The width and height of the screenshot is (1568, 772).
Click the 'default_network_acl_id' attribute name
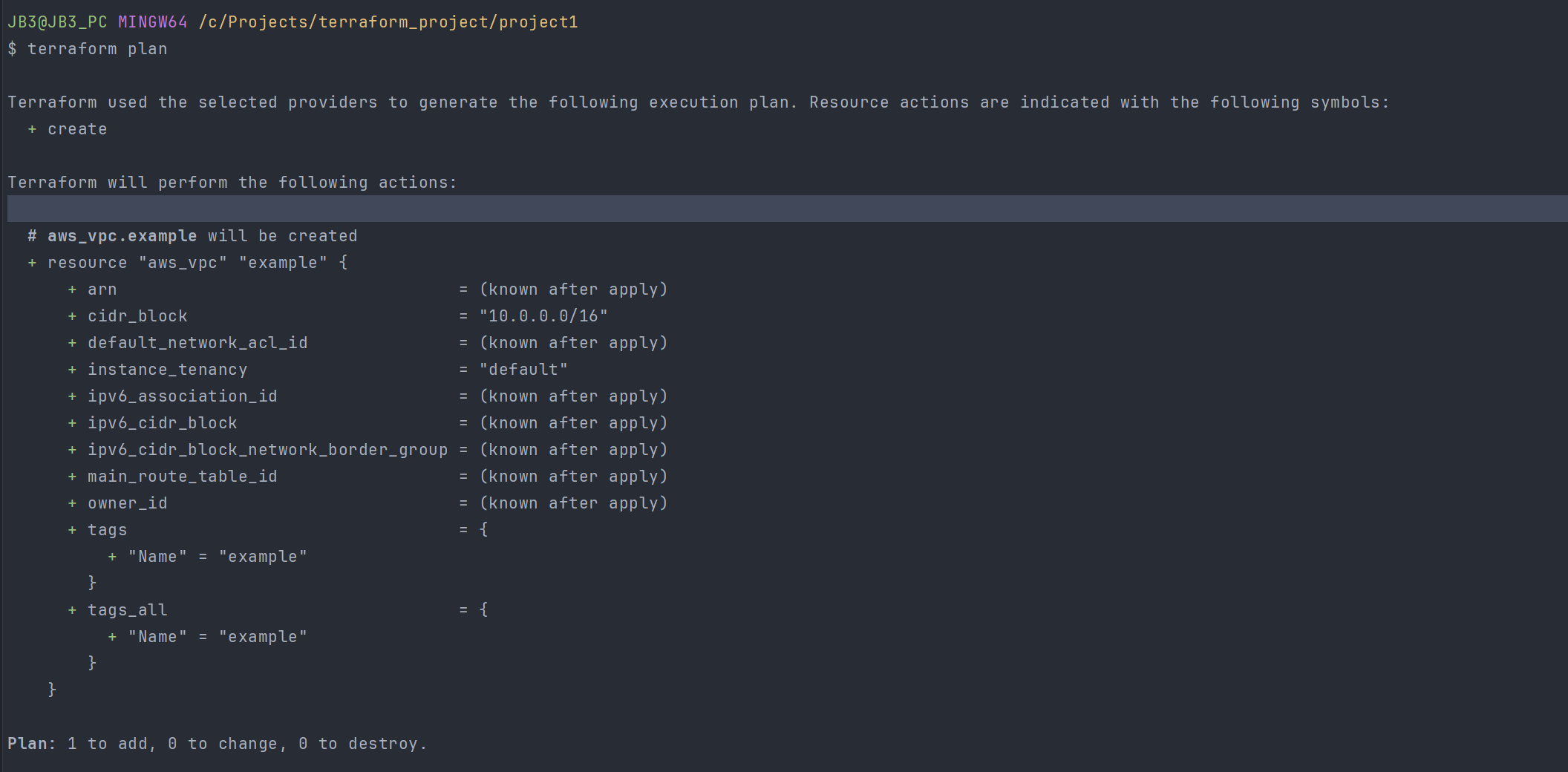click(197, 343)
